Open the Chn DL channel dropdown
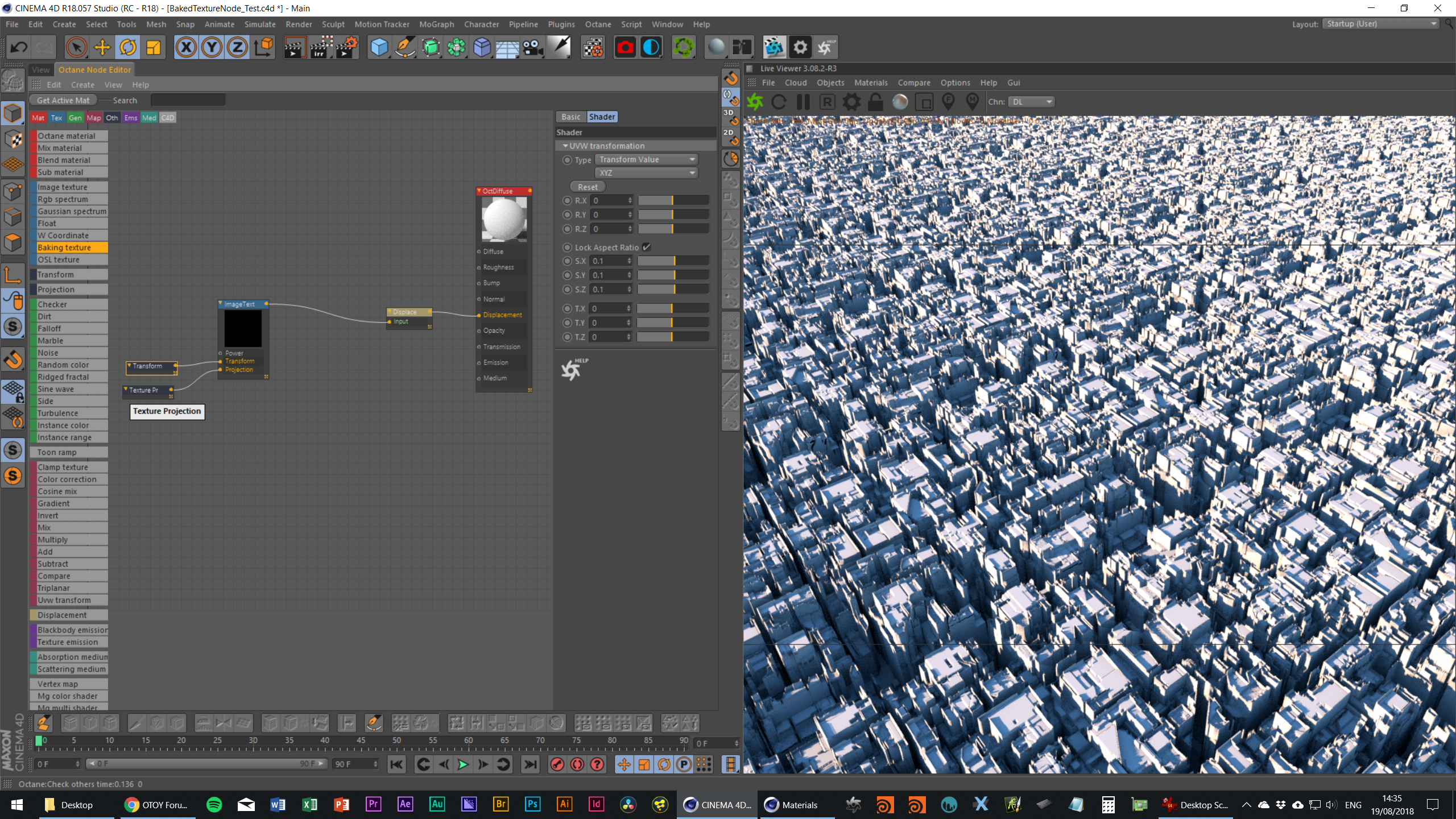This screenshot has width=1456, height=819. coord(1031,102)
